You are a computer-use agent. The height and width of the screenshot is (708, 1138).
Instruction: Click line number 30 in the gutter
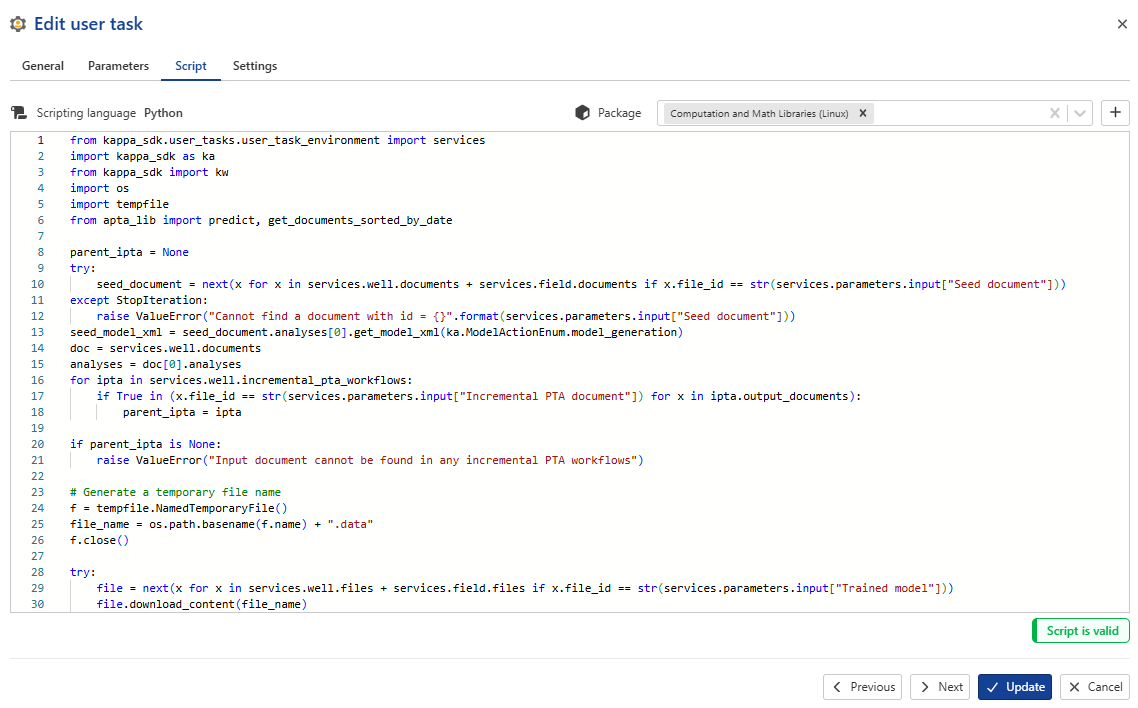click(37, 604)
